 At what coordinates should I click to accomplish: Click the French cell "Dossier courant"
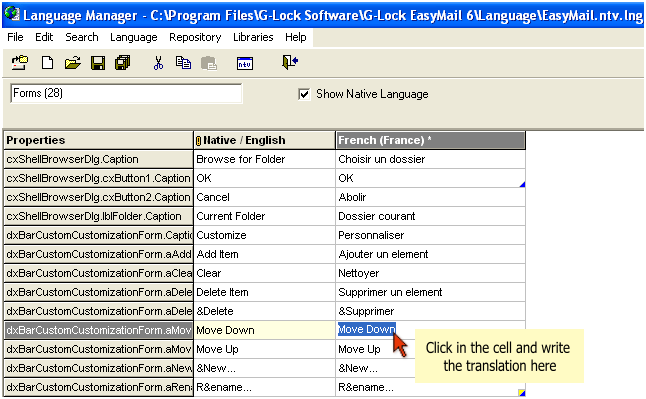click(x=431, y=216)
